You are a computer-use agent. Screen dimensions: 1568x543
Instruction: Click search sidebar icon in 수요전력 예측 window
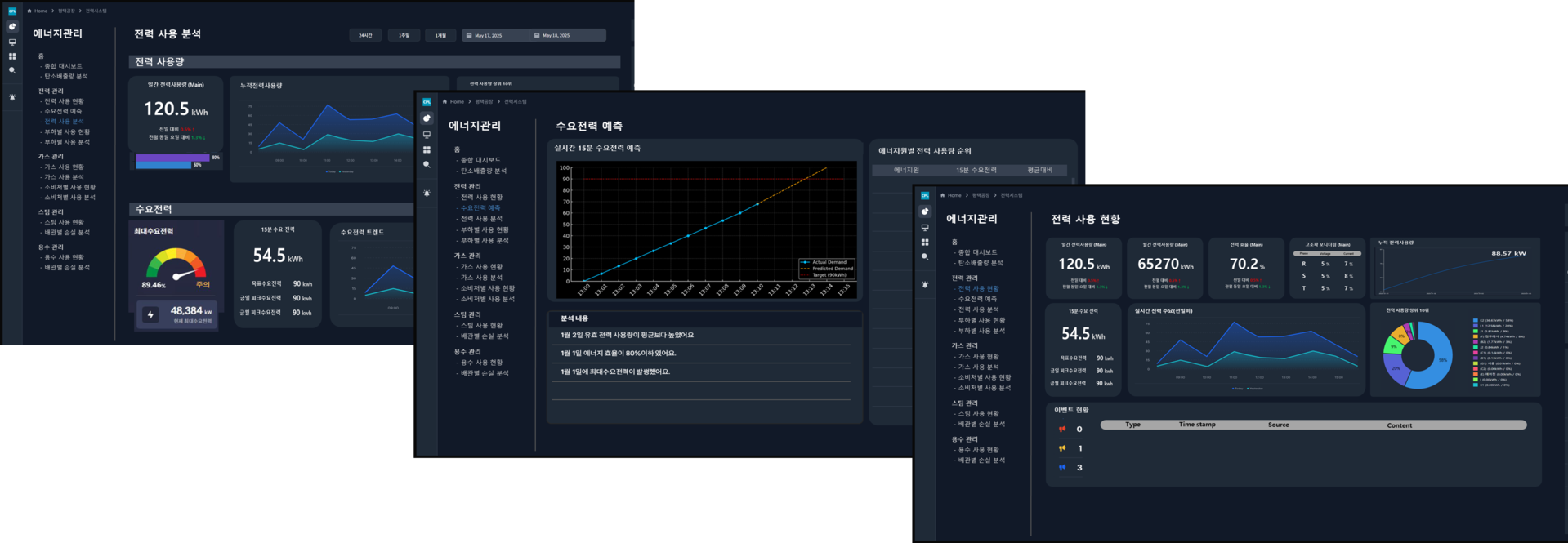tap(427, 164)
